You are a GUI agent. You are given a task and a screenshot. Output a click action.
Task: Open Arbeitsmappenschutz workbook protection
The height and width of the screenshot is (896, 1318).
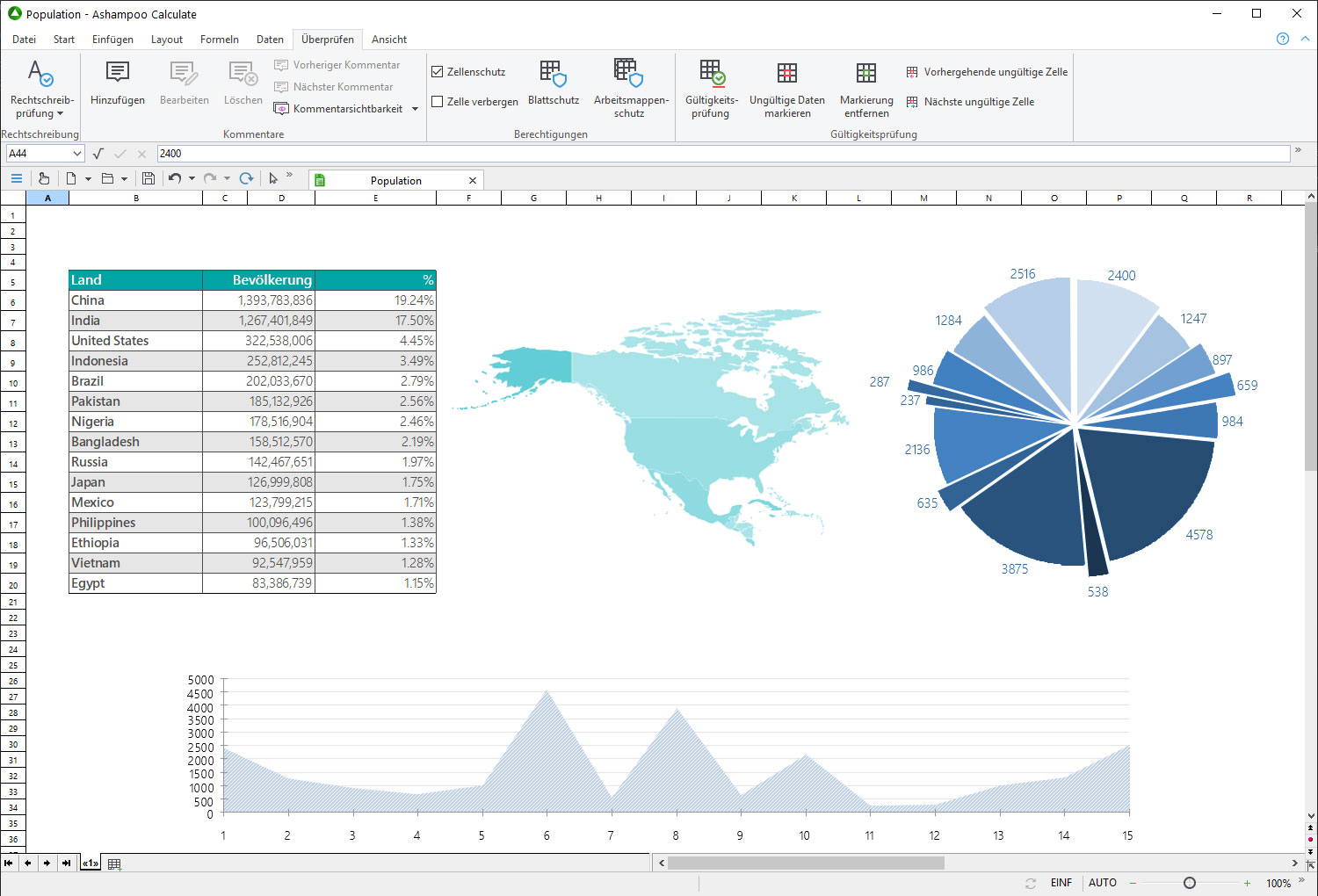(629, 74)
